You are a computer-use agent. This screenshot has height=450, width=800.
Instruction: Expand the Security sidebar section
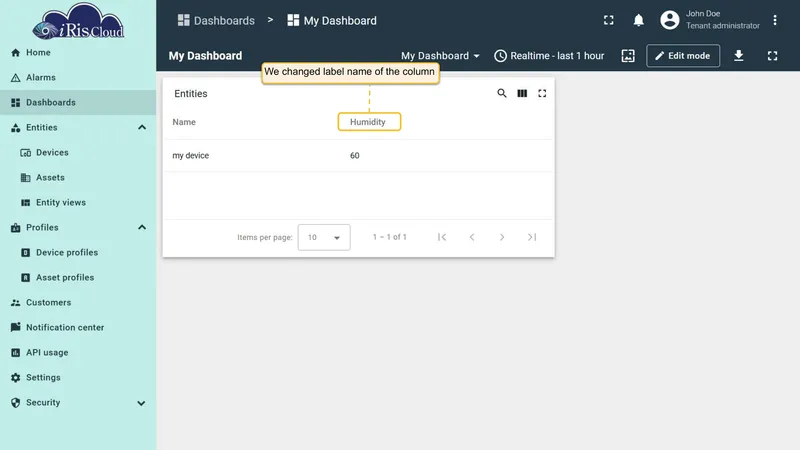click(141, 403)
